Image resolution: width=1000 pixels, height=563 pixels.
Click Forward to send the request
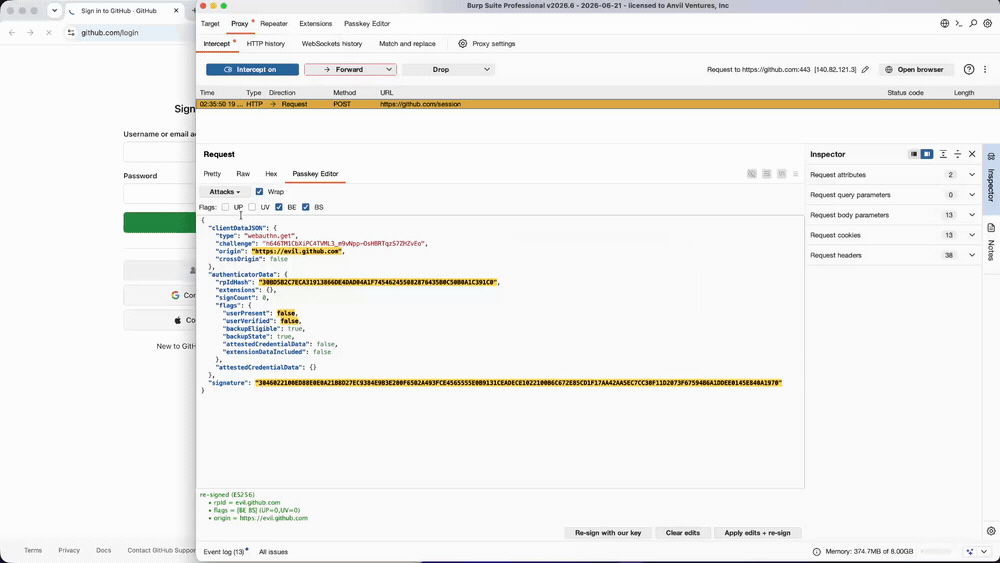(343, 69)
